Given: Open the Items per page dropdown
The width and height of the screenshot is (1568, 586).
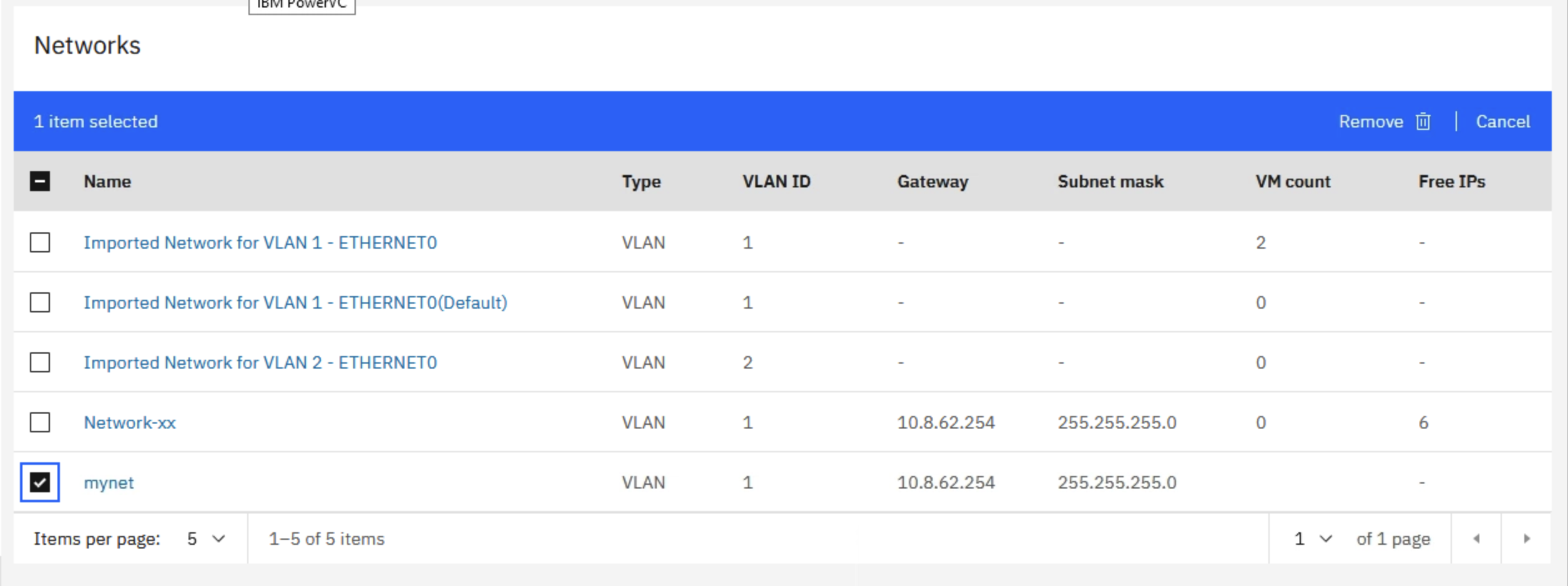Looking at the screenshot, I should pyautogui.click(x=206, y=539).
